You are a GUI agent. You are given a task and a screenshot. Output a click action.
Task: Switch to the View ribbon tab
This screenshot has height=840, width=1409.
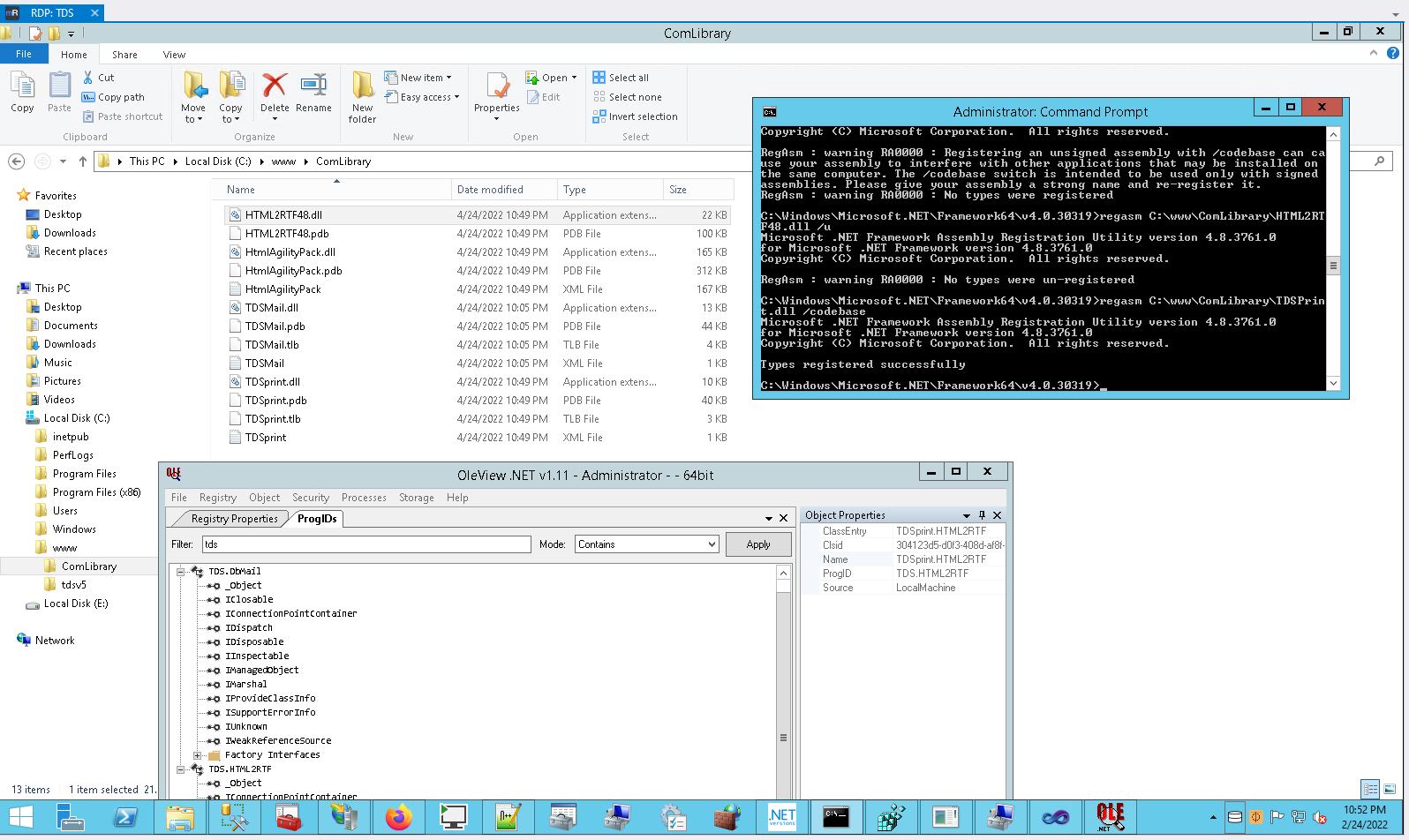(x=174, y=55)
